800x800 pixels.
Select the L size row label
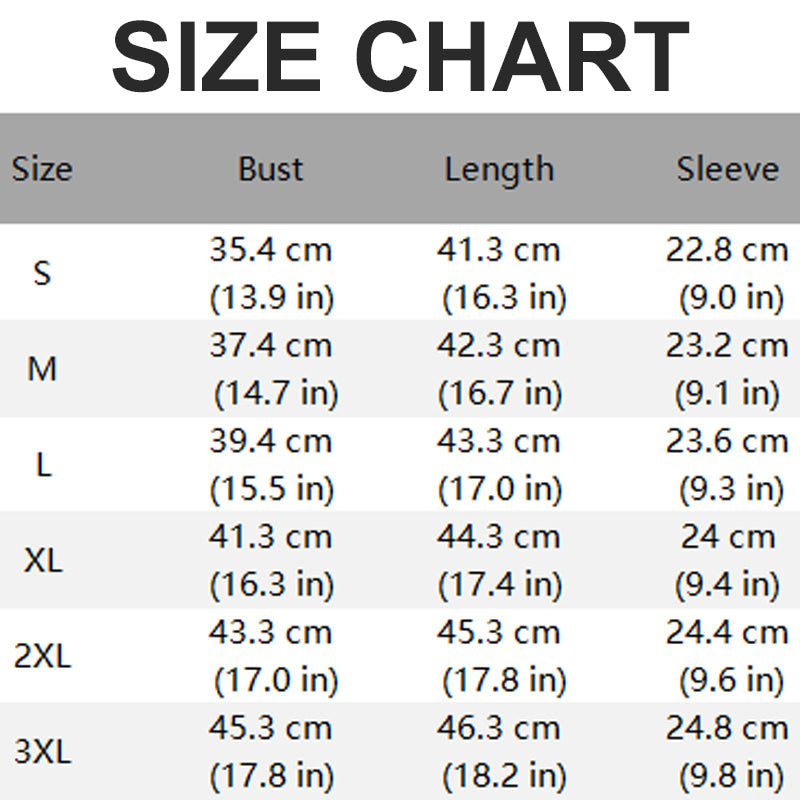[43, 464]
